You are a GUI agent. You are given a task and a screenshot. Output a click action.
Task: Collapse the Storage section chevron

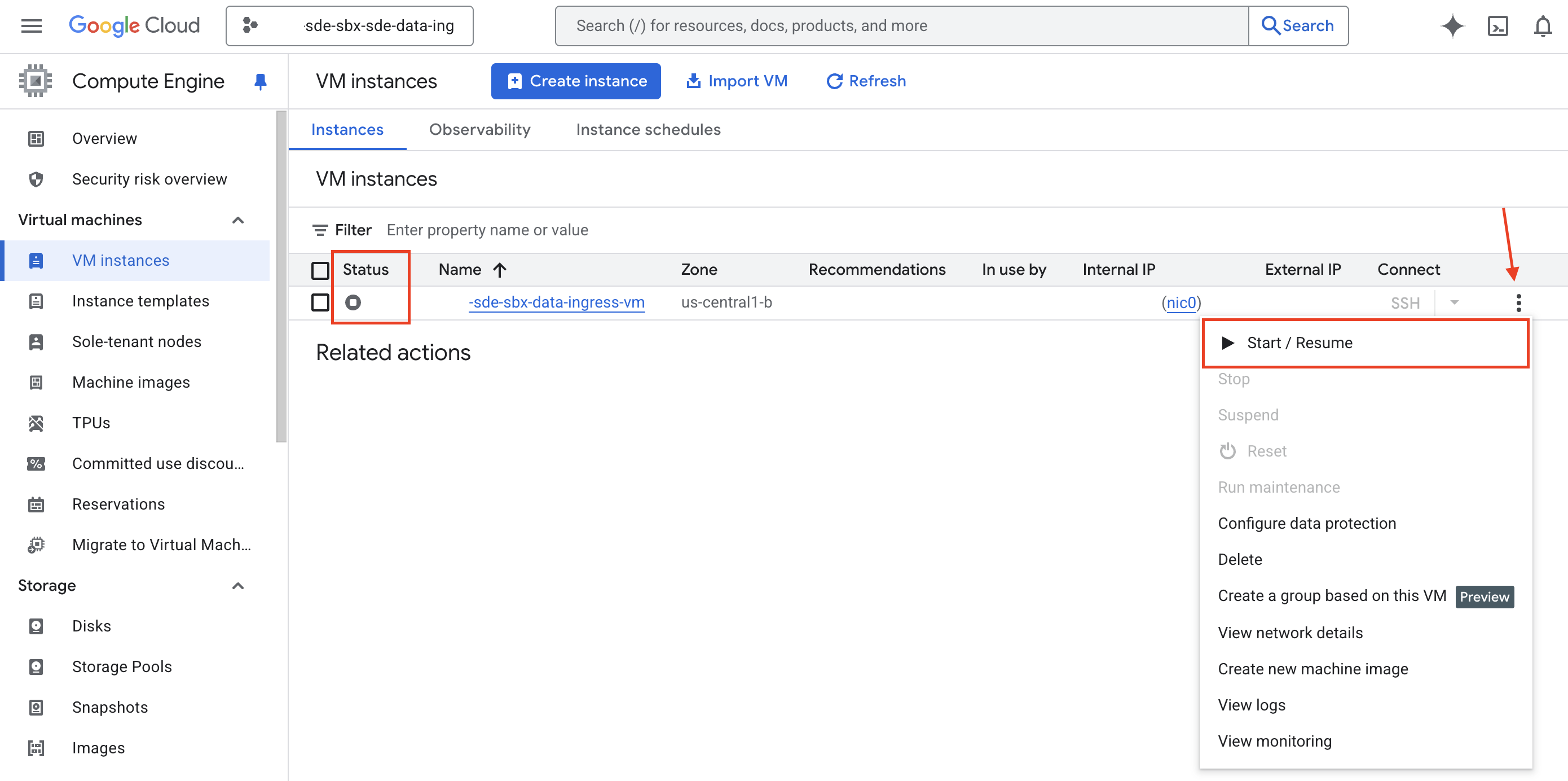[x=238, y=585]
